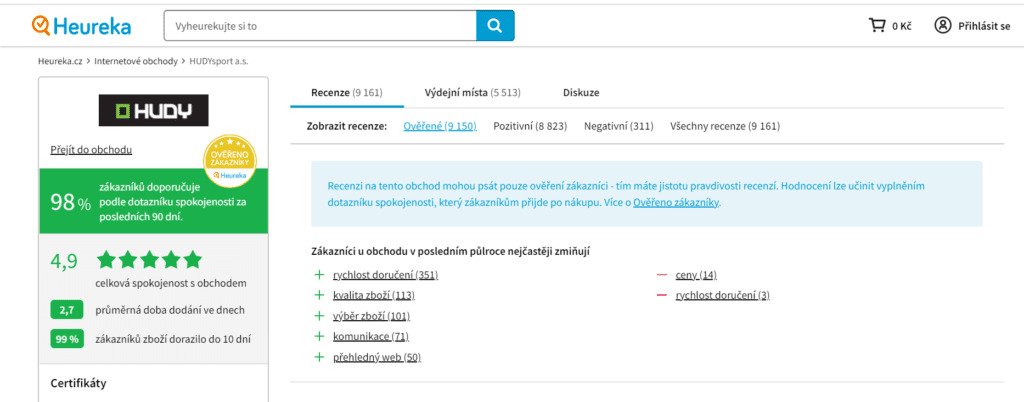
Task: Switch to Výdejní místa tab
Action: tap(472, 93)
